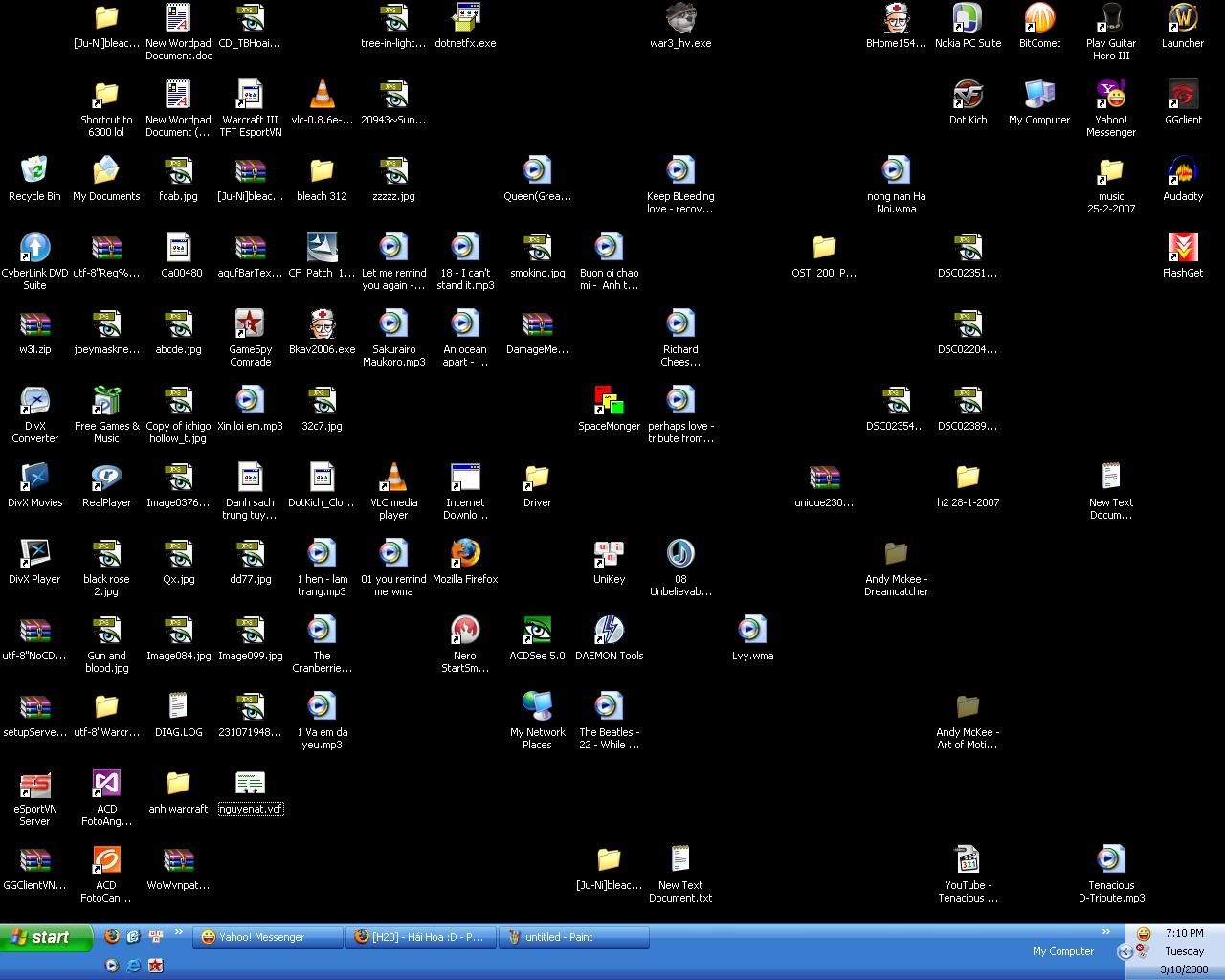The height and width of the screenshot is (980, 1225).
Task: Switch to untitled - Paint window
Action: (574, 937)
